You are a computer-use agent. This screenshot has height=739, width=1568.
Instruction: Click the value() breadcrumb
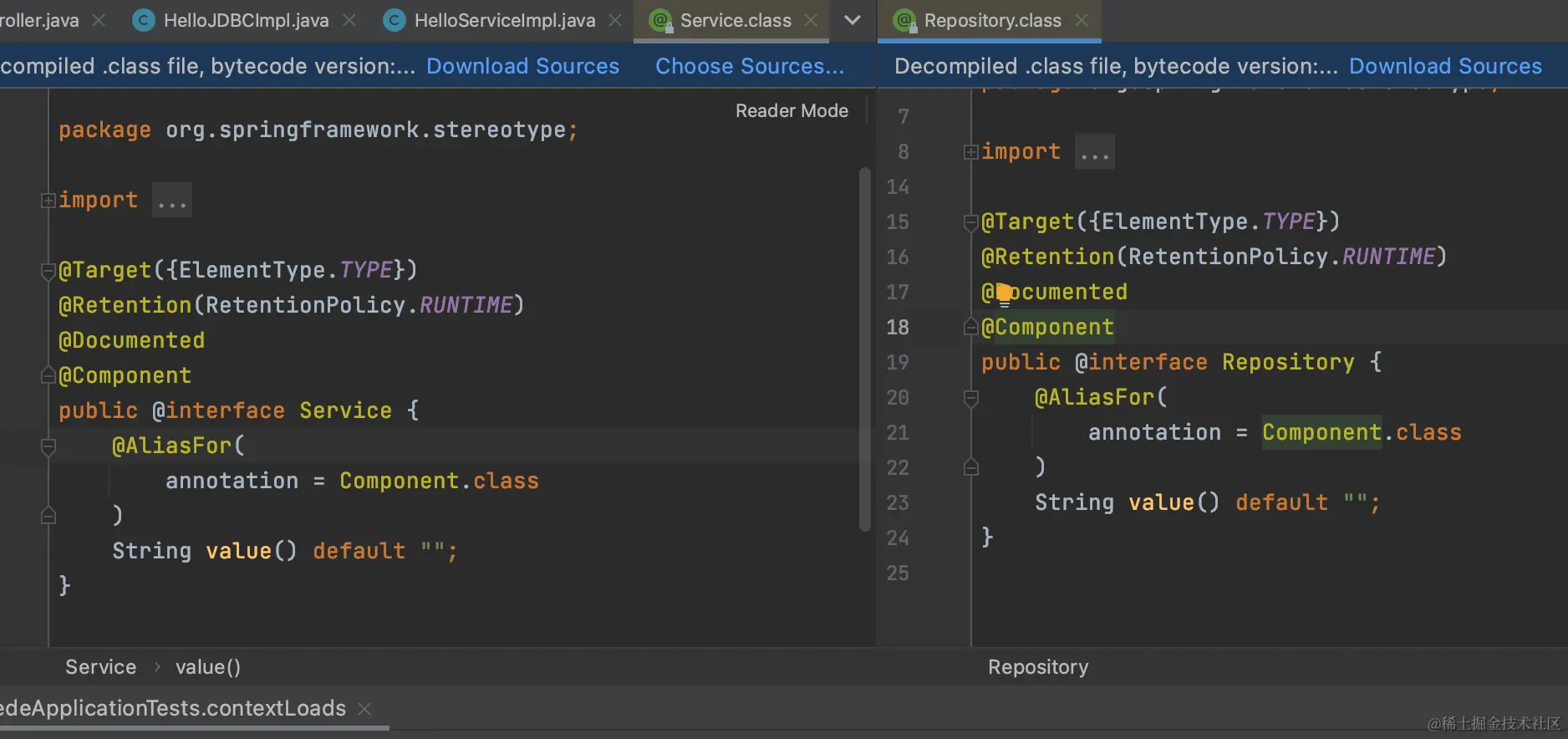tap(208, 667)
